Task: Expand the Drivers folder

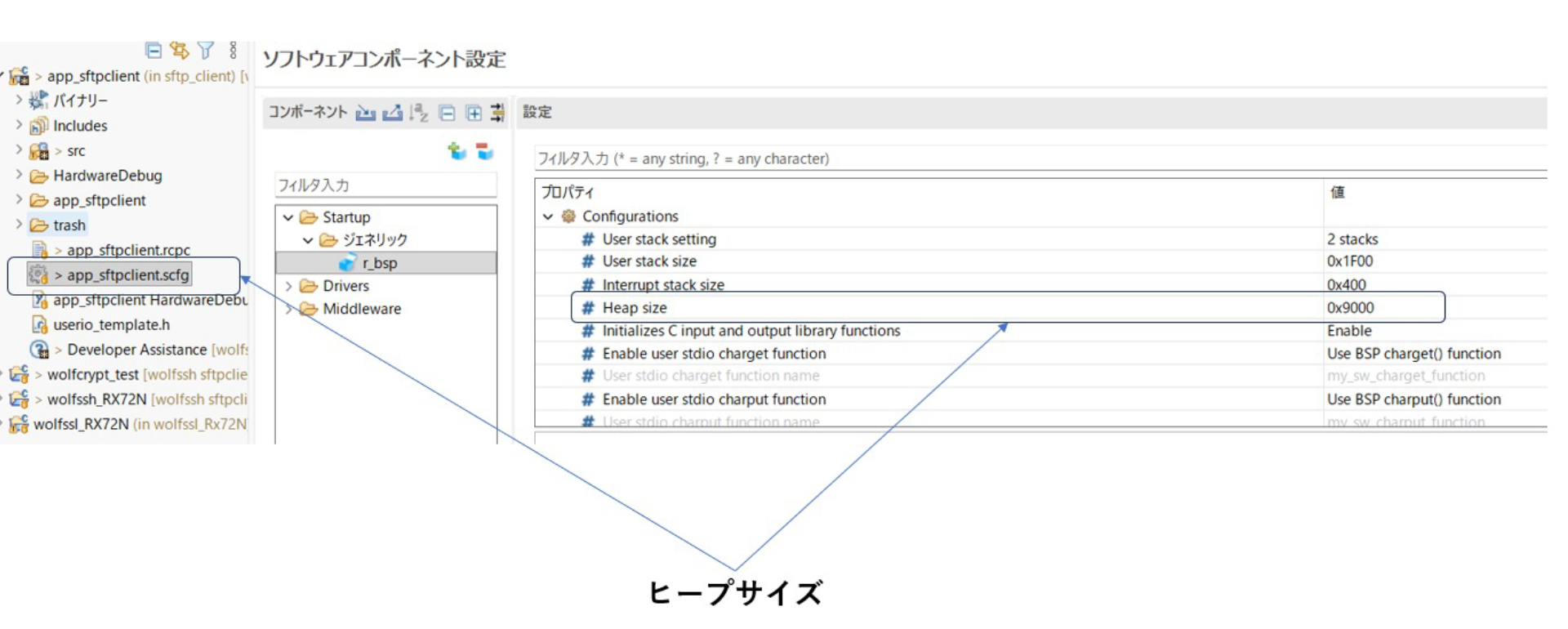Action: pos(288,286)
